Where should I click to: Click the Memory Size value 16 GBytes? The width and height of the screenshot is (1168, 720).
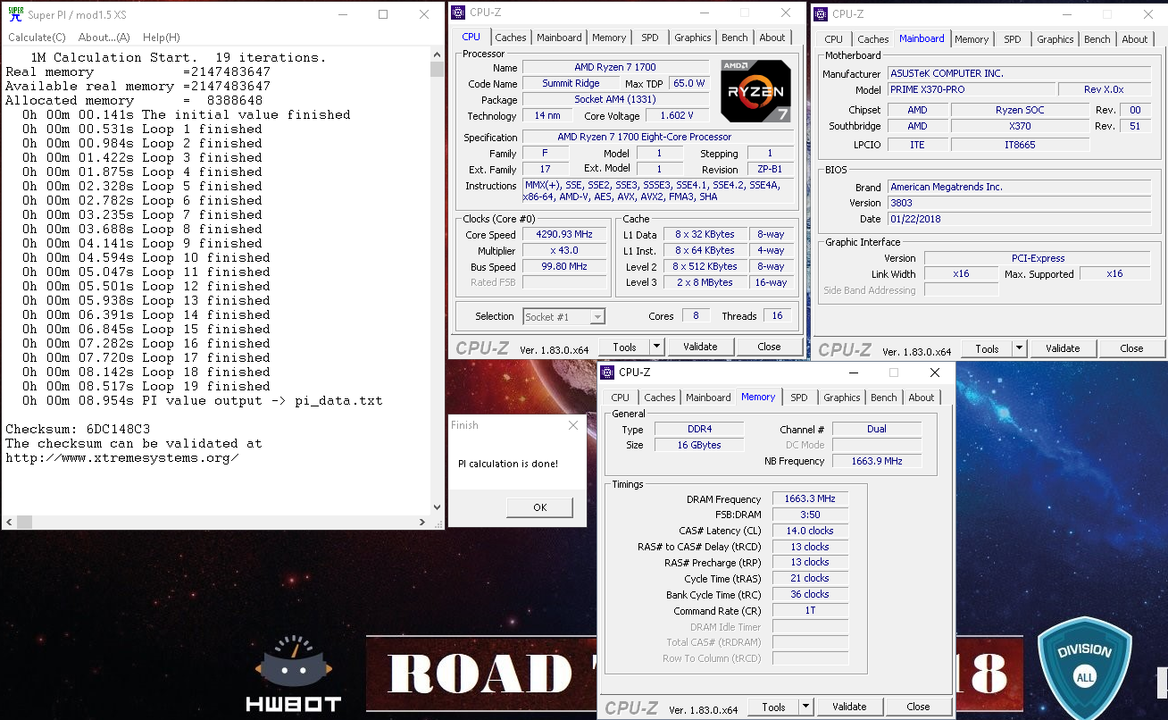(x=699, y=445)
